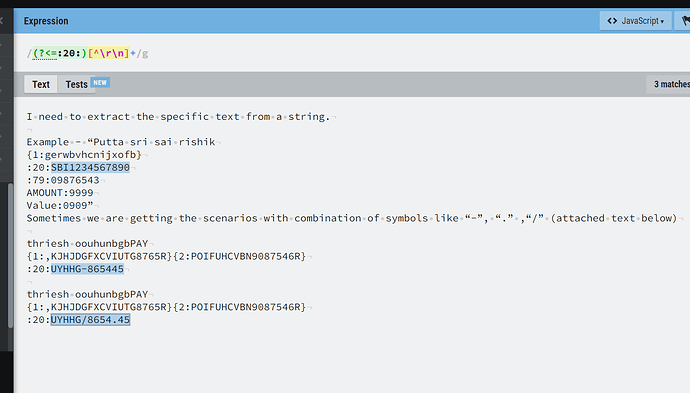
Task: Close the sidebar with the X icon
Action: tap(1, 20)
